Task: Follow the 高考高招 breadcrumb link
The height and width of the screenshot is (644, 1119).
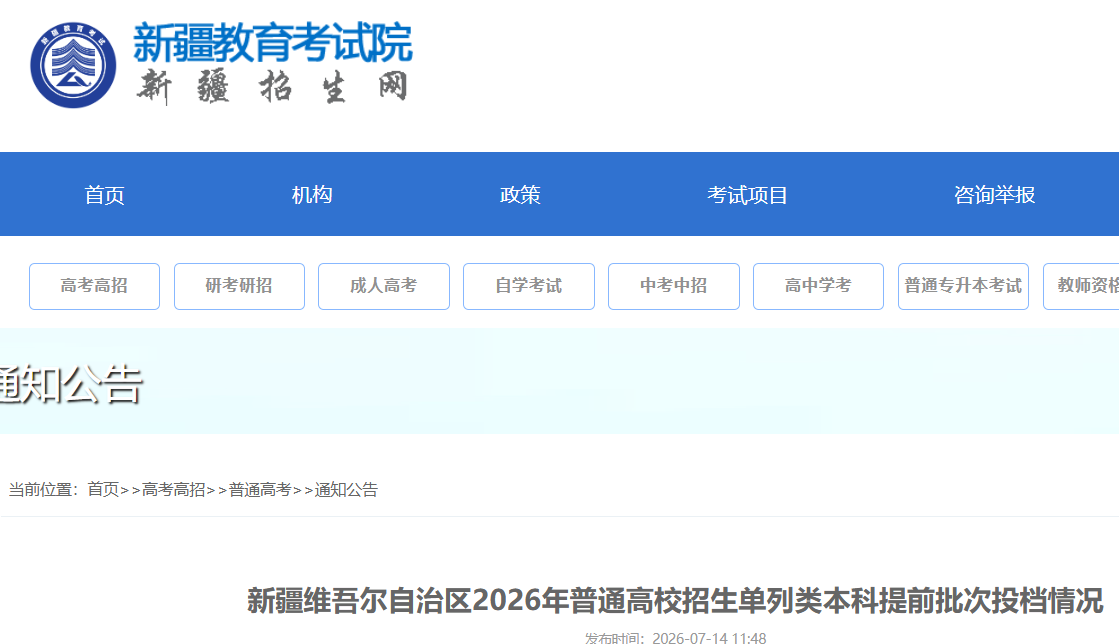Action: coord(173,490)
